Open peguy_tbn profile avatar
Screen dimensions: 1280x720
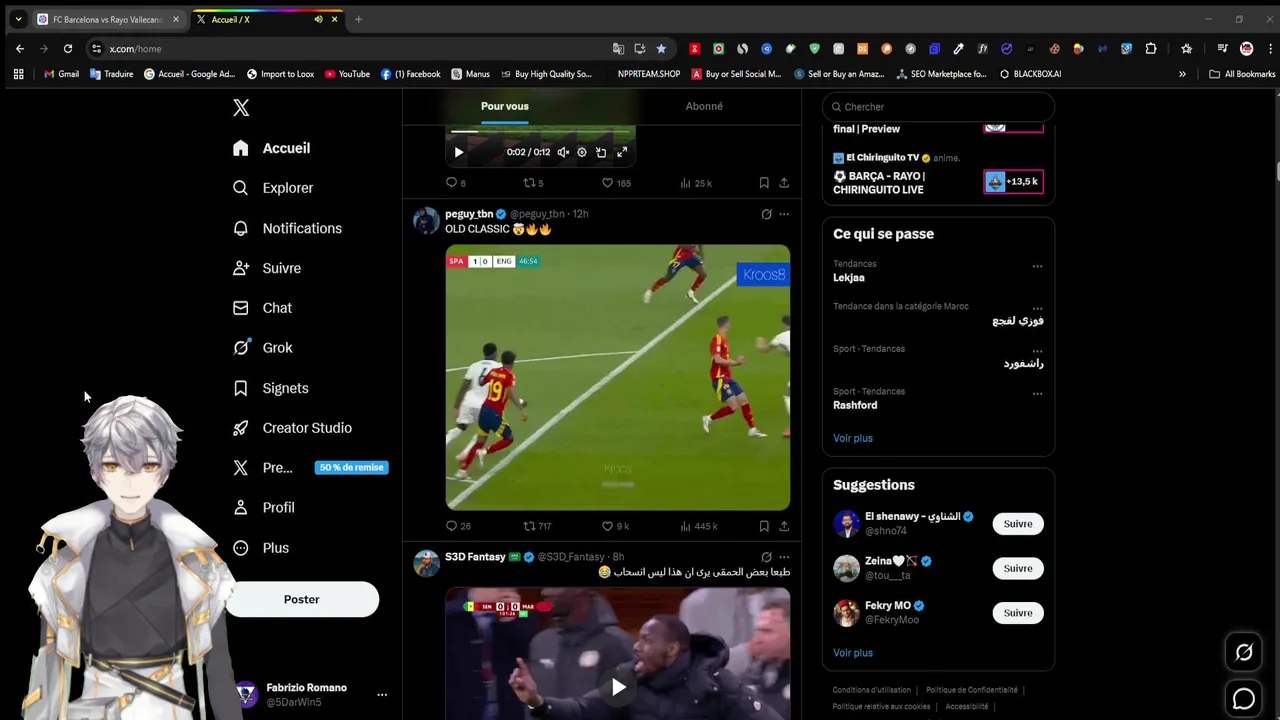(426, 221)
